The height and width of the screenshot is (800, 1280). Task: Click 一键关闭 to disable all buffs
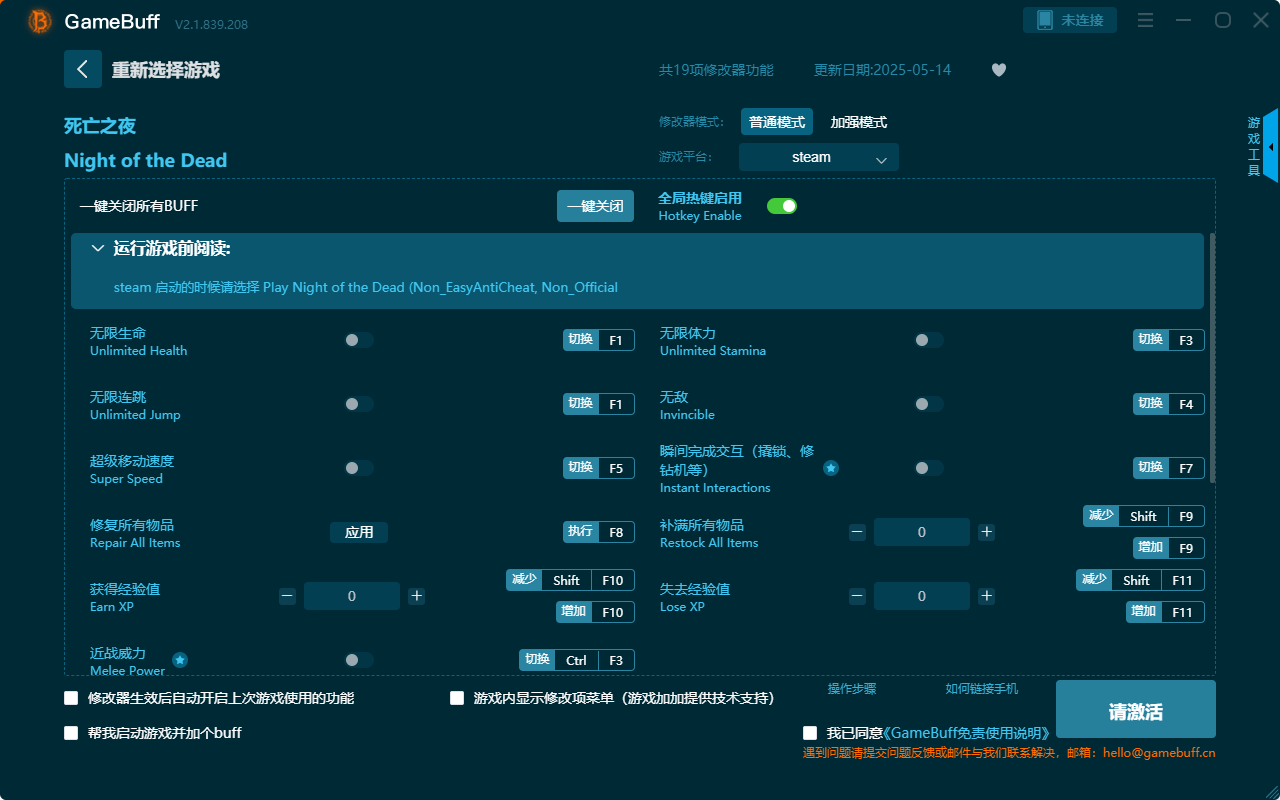click(595, 205)
